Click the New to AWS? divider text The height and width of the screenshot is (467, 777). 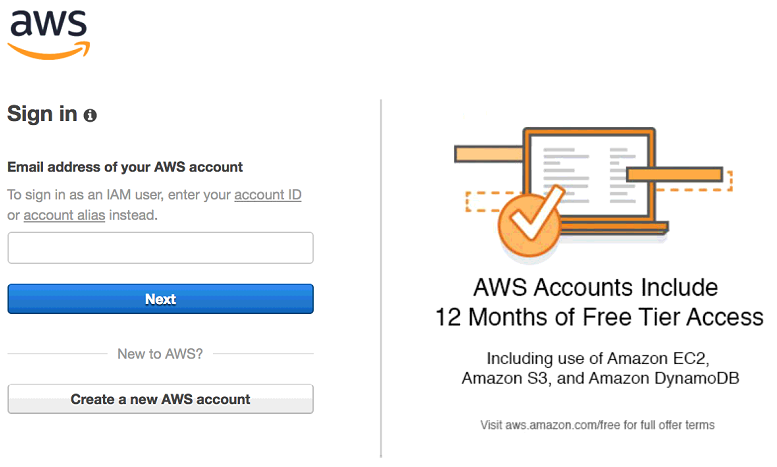[160, 354]
